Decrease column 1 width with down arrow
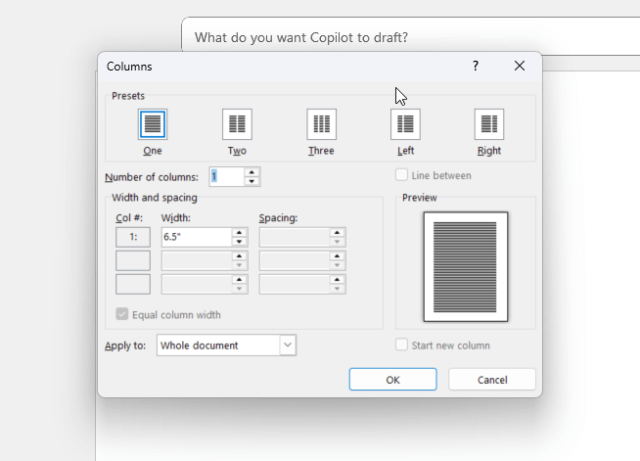Screen dimensions: 640x461 click(240, 242)
